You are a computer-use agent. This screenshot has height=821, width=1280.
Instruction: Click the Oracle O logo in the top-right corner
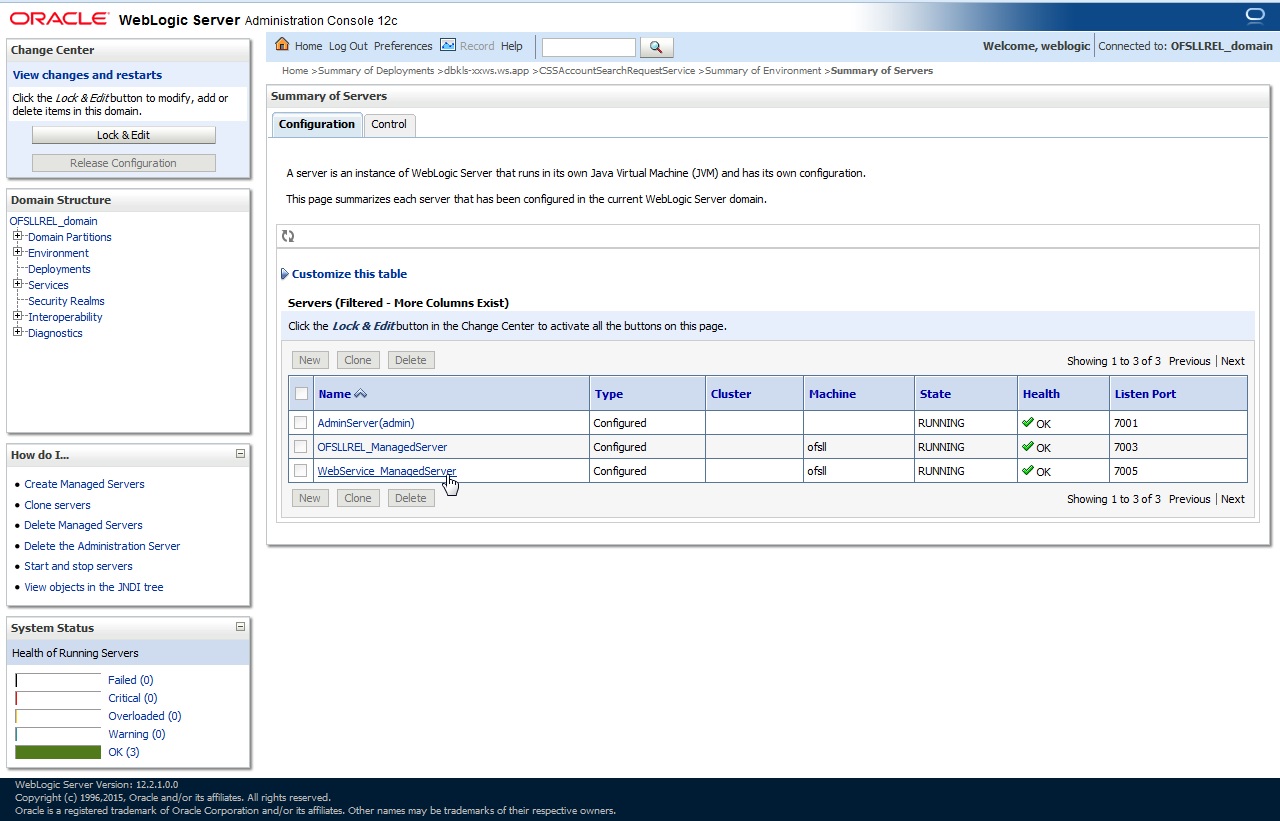click(1255, 15)
